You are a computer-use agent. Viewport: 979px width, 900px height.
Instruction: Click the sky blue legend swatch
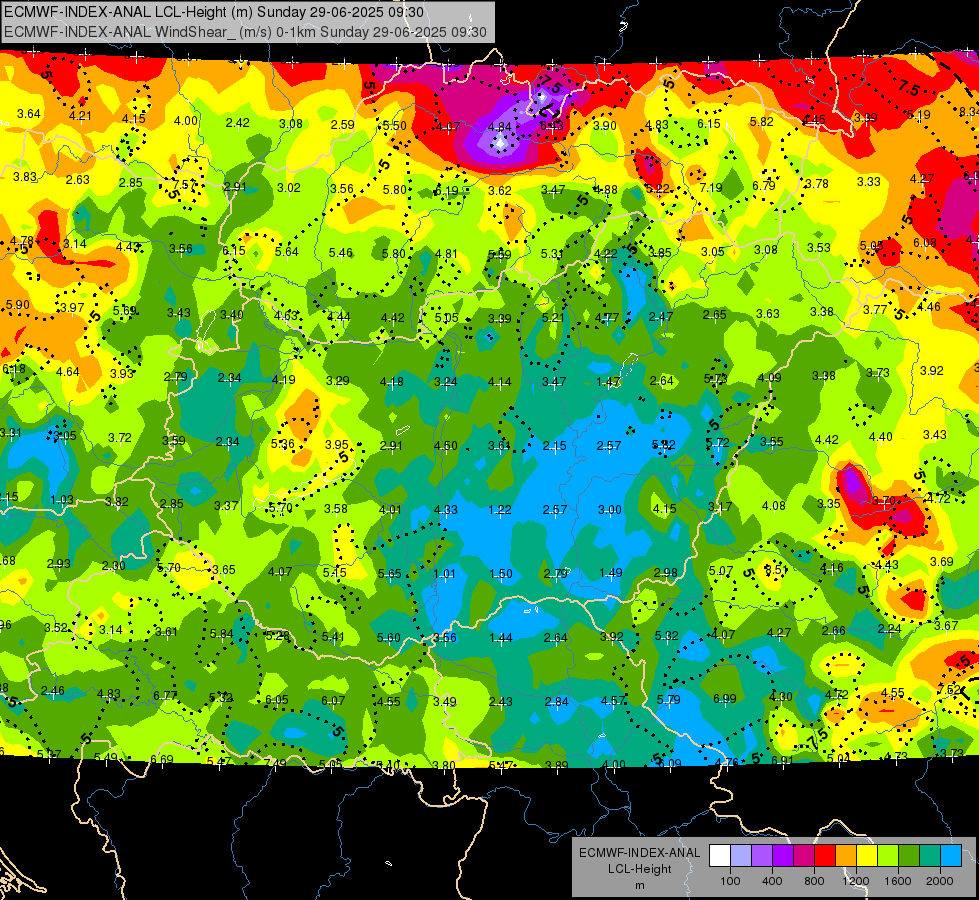click(x=951, y=856)
